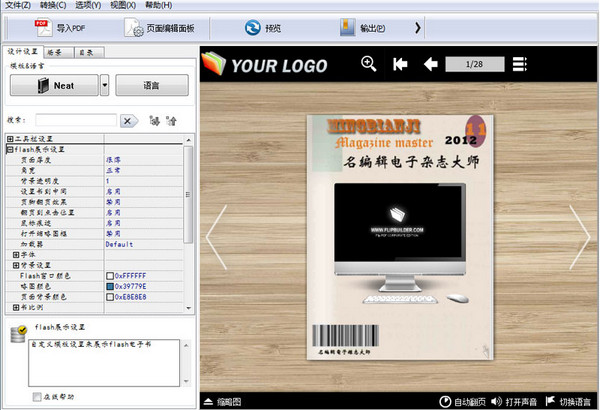Toggle the sound speaker icon

pyautogui.click(x=496, y=401)
